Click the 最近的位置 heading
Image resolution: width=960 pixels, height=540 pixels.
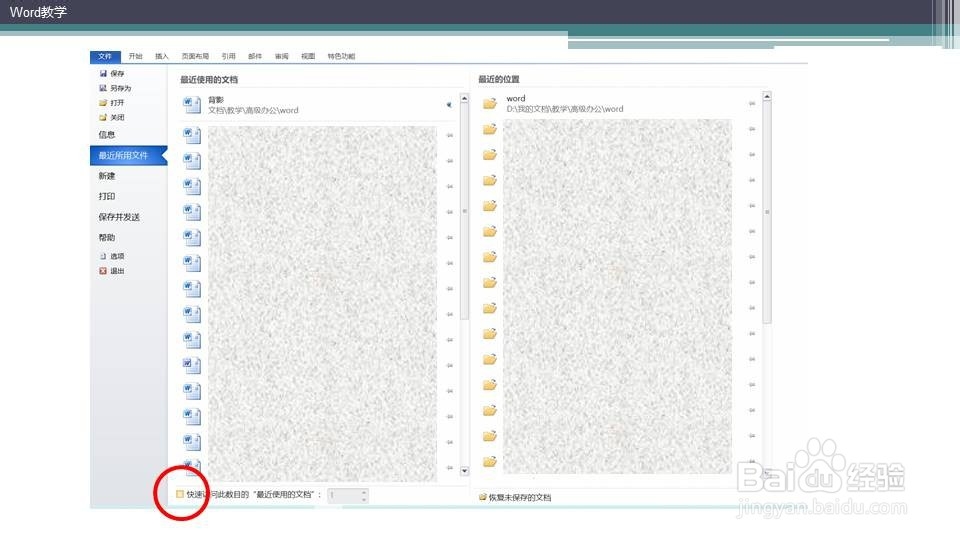(x=499, y=80)
